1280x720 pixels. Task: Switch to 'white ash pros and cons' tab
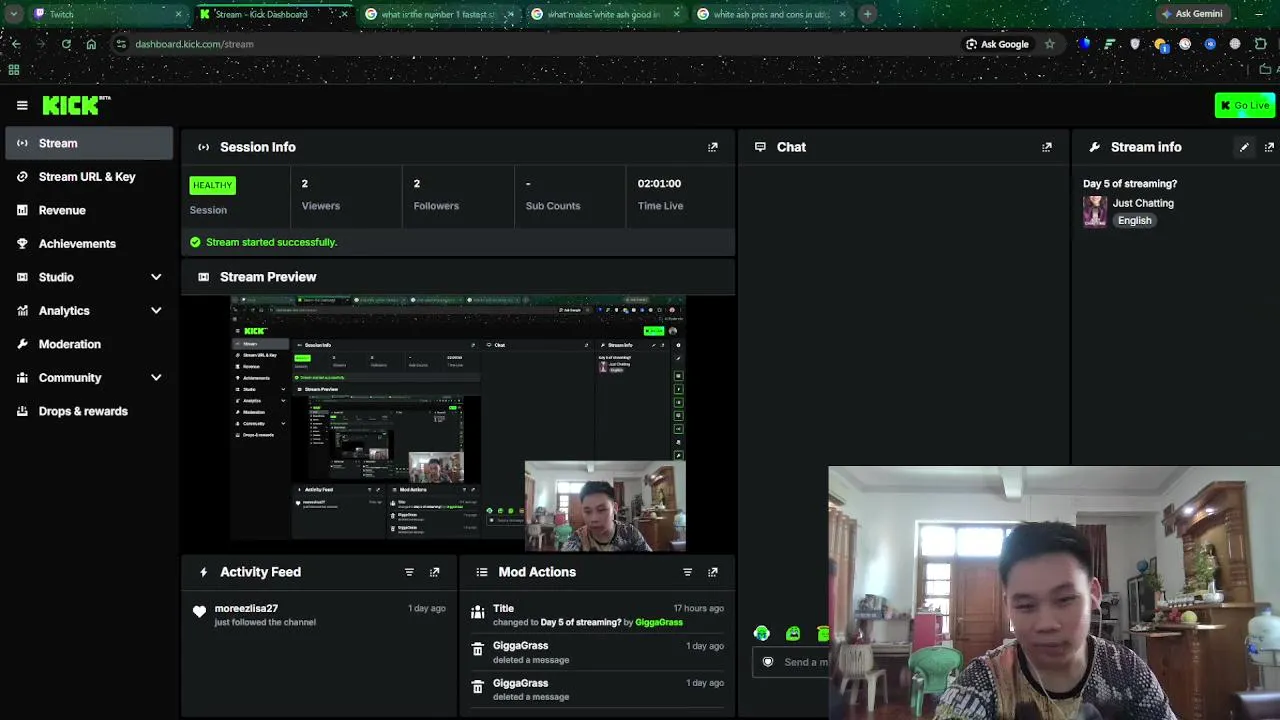click(770, 14)
